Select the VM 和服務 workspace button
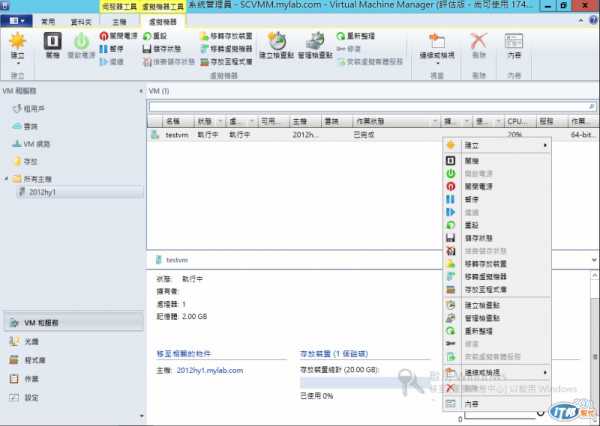Image resolution: width=600 pixels, height=426 pixels. [x=73, y=323]
